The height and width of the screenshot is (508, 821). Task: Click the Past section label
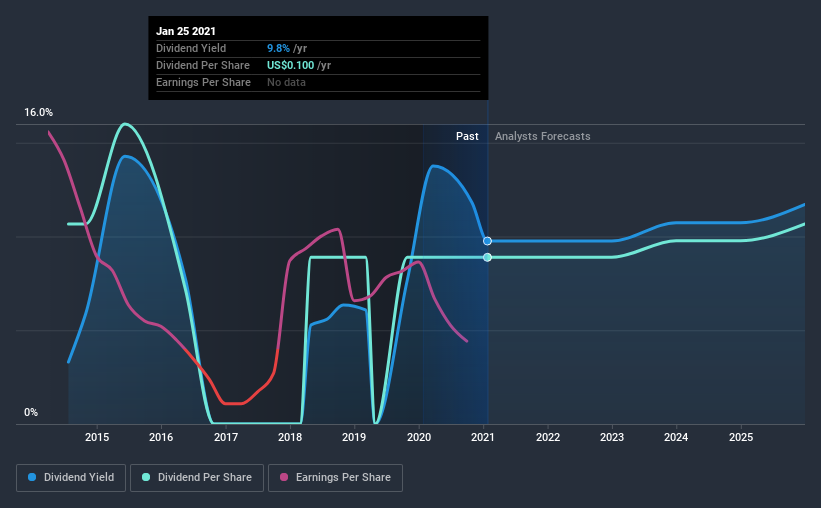click(467, 136)
